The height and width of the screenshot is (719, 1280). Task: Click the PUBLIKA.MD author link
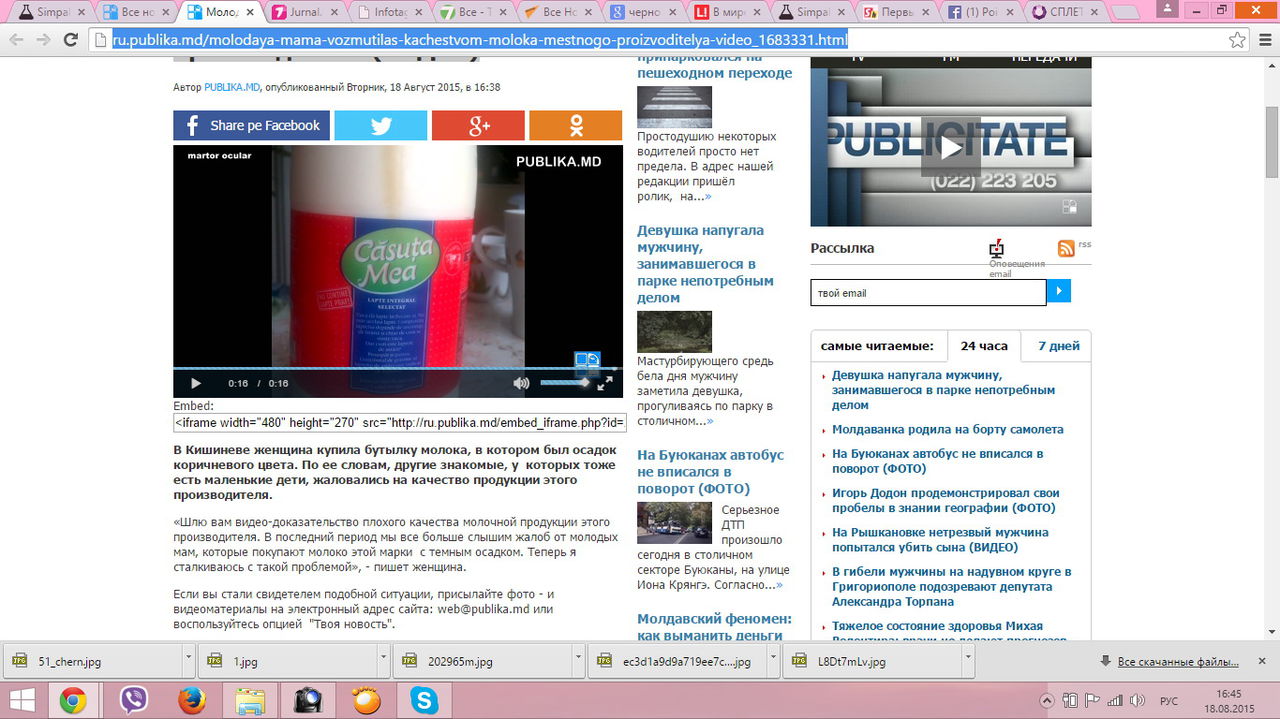(232, 87)
